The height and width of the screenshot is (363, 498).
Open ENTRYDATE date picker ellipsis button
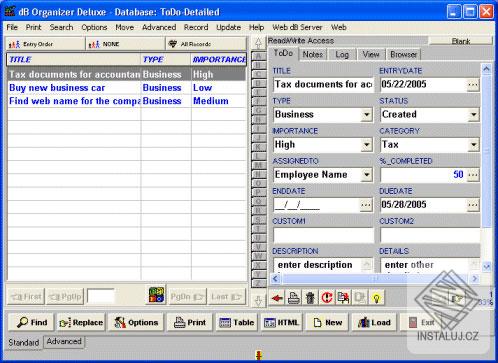pos(473,85)
